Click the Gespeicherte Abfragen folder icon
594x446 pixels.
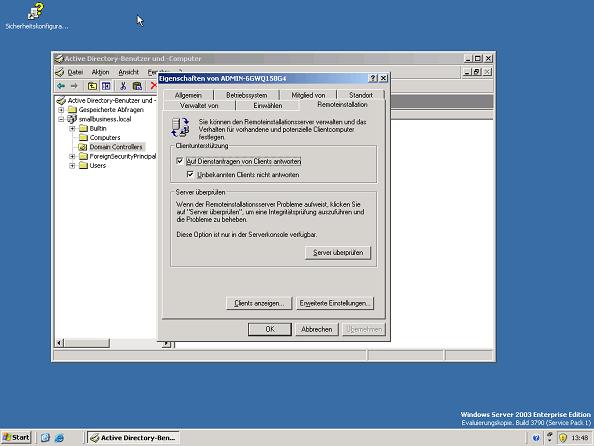click(x=72, y=110)
